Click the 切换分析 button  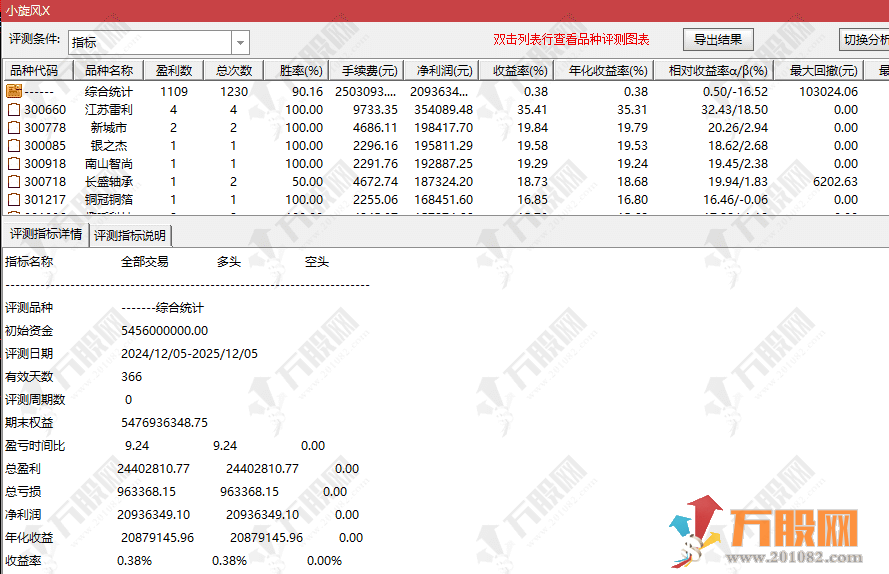pos(864,40)
